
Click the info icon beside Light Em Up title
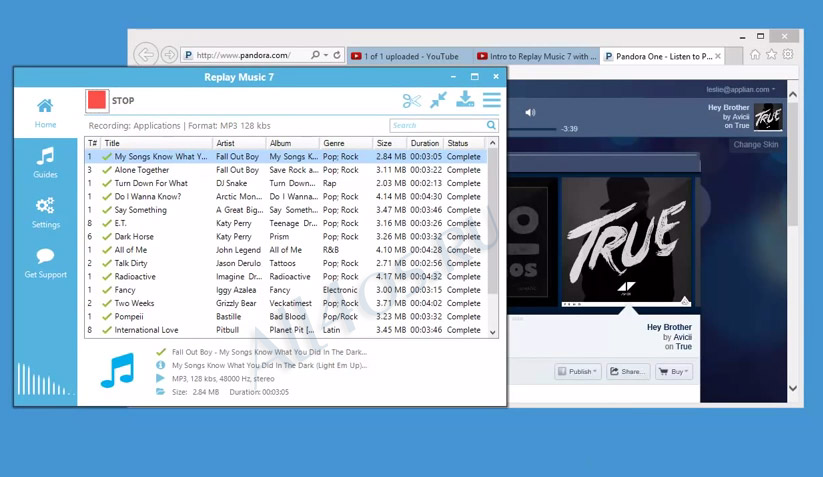click(x=161, y=365)
